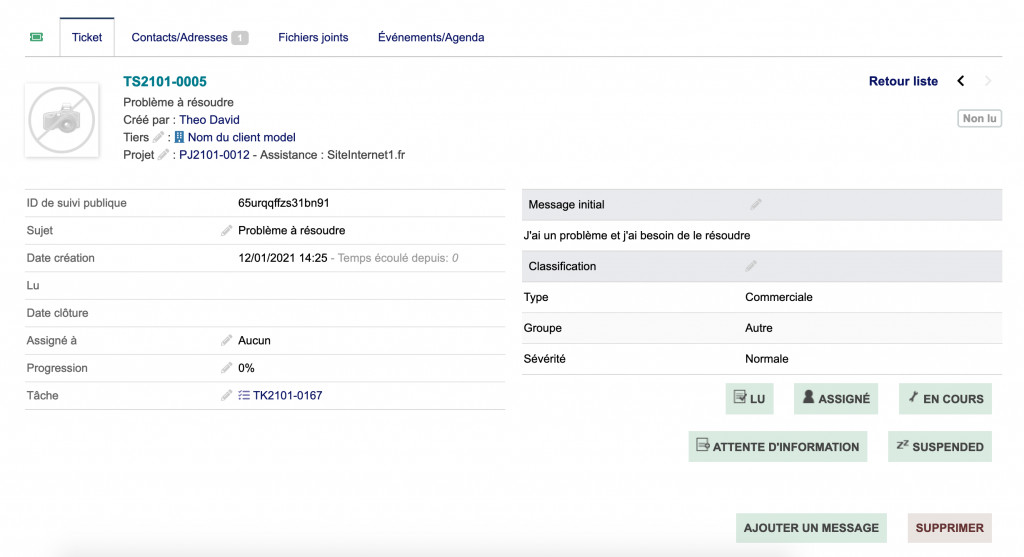This screenshot has width=1024, height=557.
Task: Open the Événements/Agenda tab
Action: [431, 38]
